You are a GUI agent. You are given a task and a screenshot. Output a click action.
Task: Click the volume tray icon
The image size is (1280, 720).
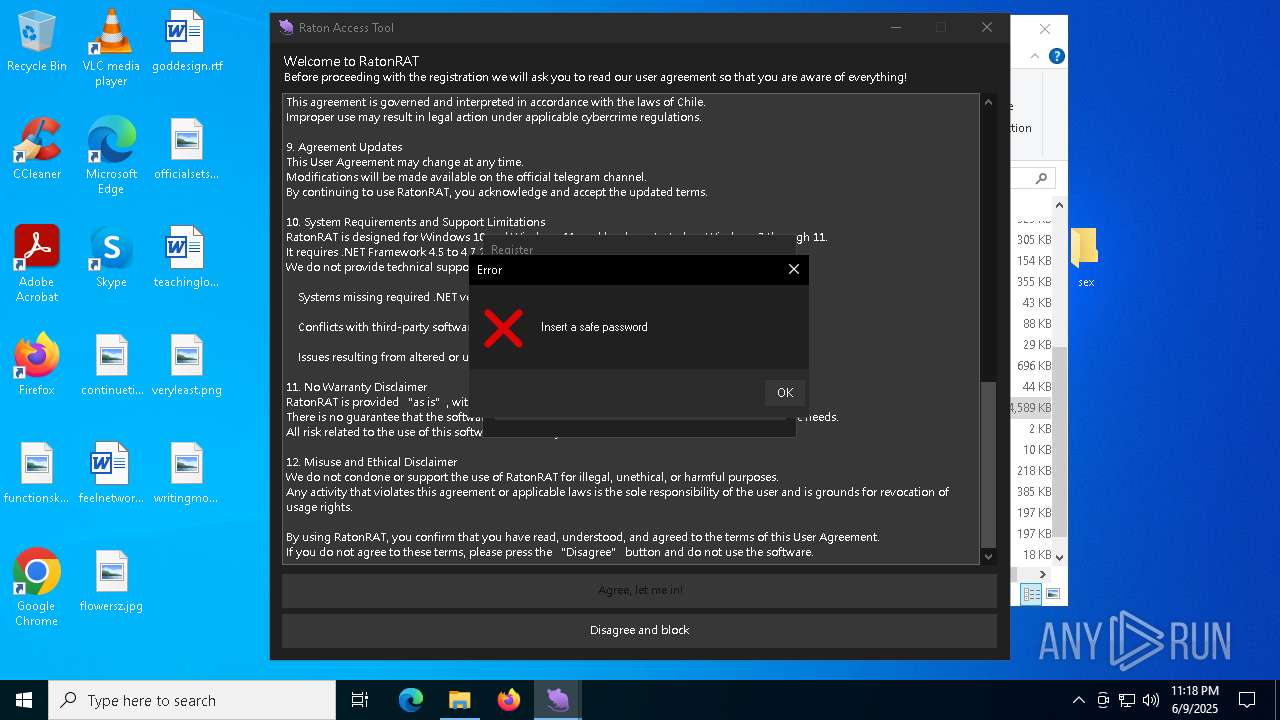click(x=1151, y=700)
